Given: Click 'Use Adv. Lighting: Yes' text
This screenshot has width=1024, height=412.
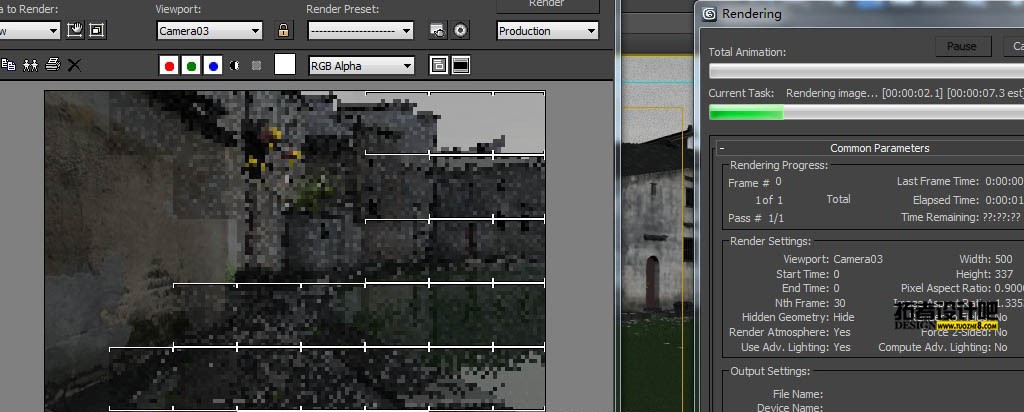Looking at the screenshot, I should (x=795, y=347).
